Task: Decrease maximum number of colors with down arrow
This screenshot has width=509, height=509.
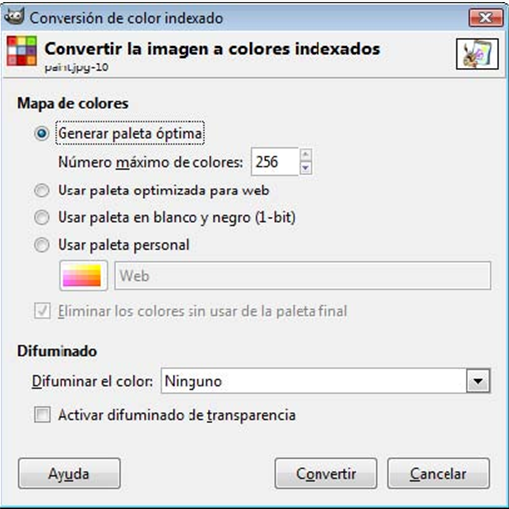Action: click(x=306, y=168)
